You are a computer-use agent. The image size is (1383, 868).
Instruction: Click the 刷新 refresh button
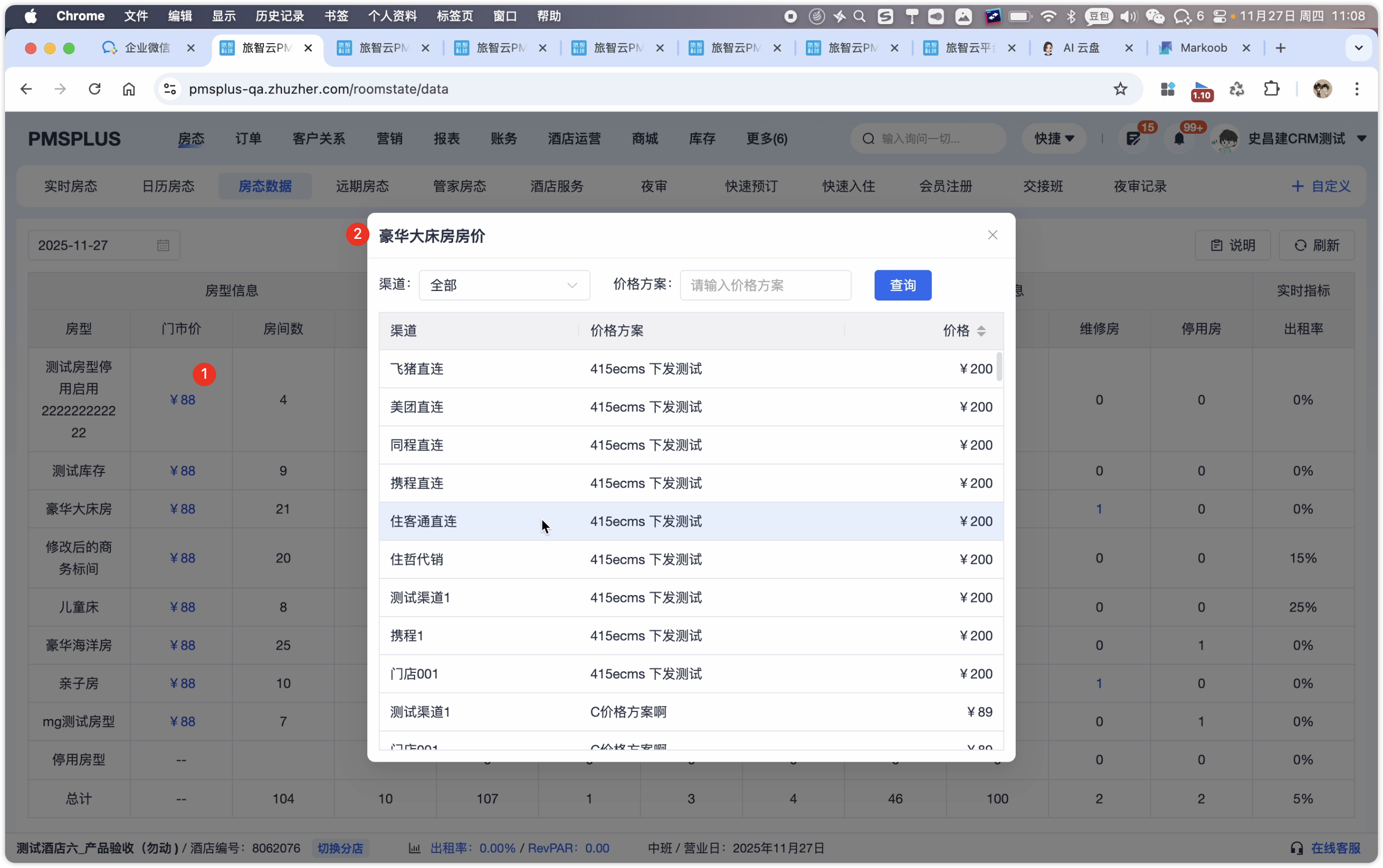tap(1316, 246)
